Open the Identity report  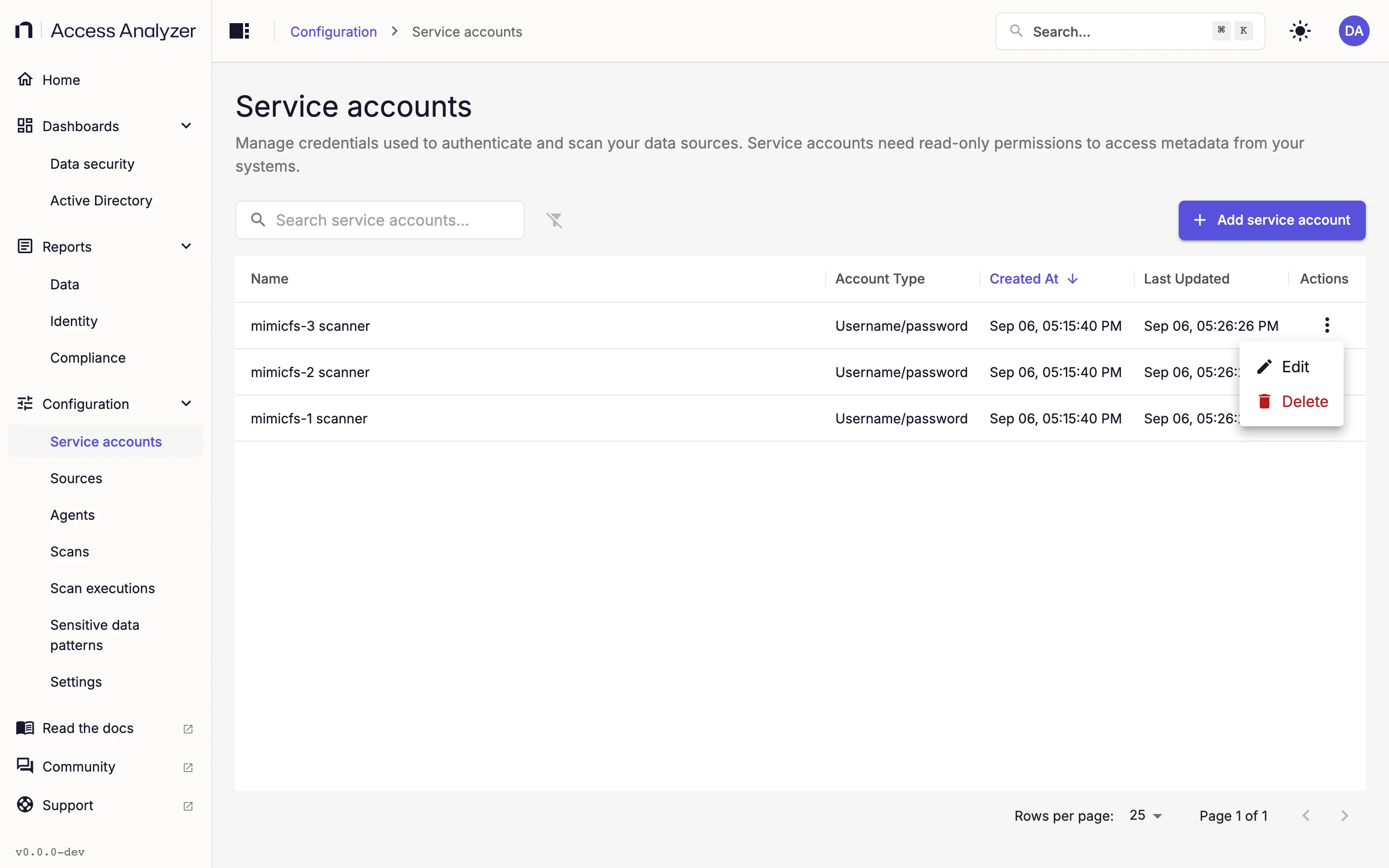click(73, 322)
